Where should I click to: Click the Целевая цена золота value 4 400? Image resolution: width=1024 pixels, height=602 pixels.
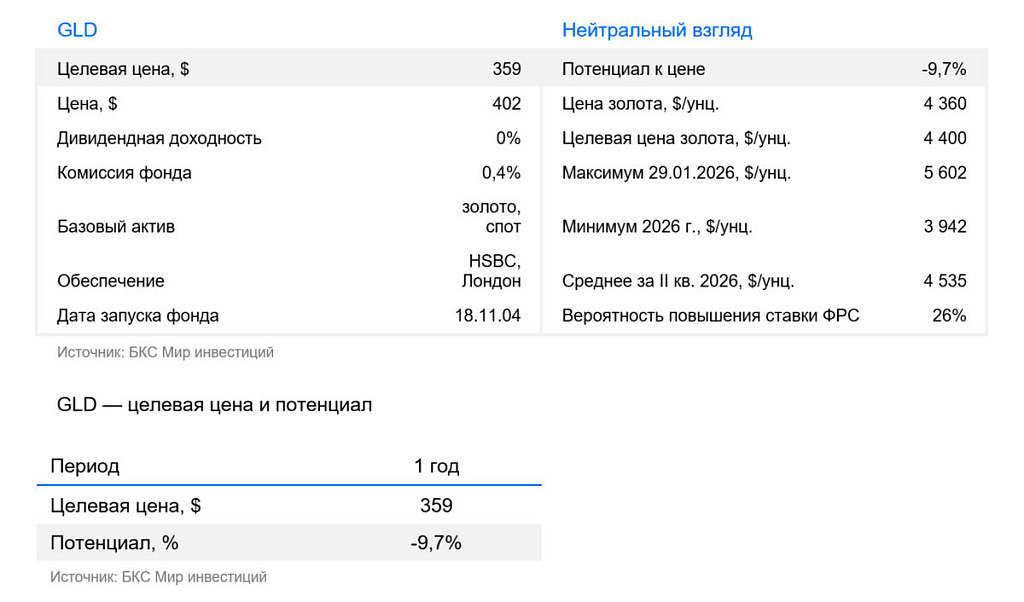pos(944,138)
